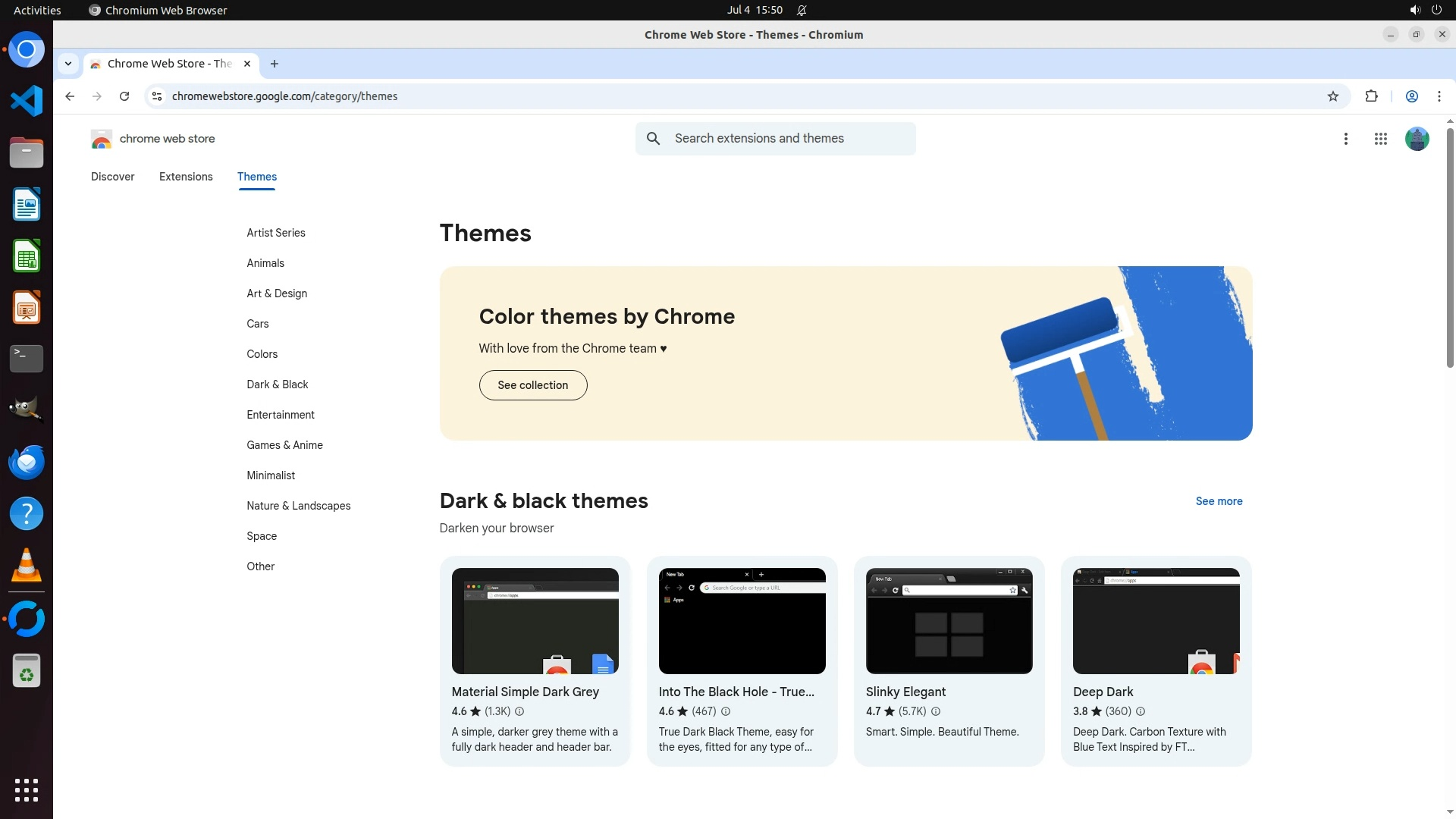Click rating info icon for Slinky Elegant

pos(936,711)
